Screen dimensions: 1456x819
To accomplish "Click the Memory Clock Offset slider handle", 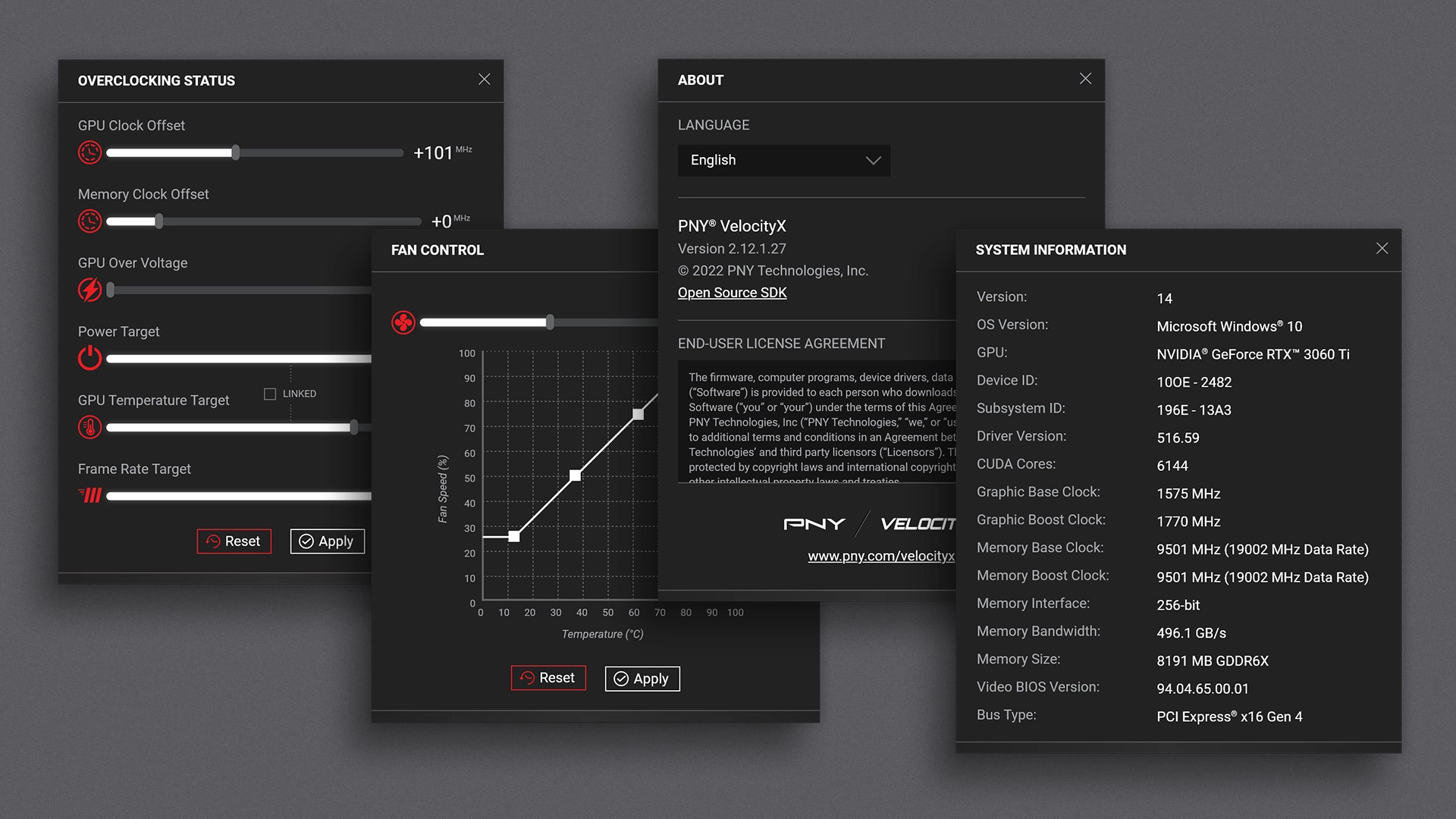I will (x=158, y=221).
